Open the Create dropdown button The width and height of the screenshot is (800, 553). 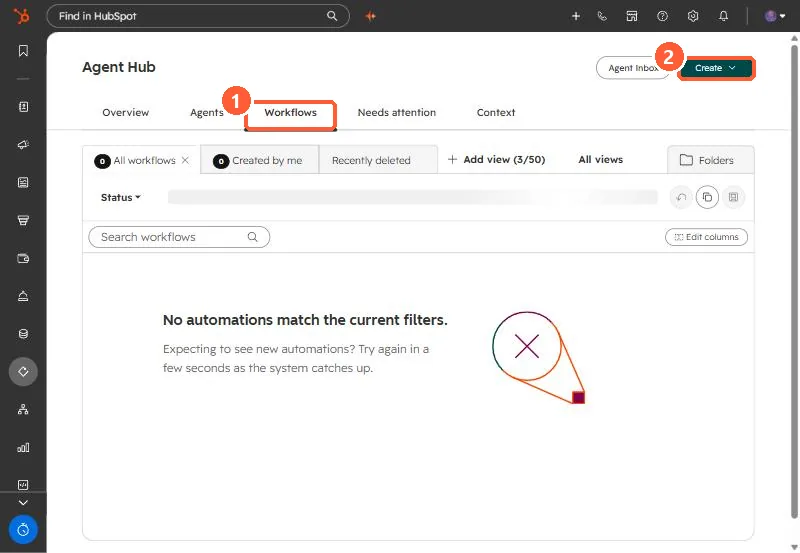(x=716, y=68)
